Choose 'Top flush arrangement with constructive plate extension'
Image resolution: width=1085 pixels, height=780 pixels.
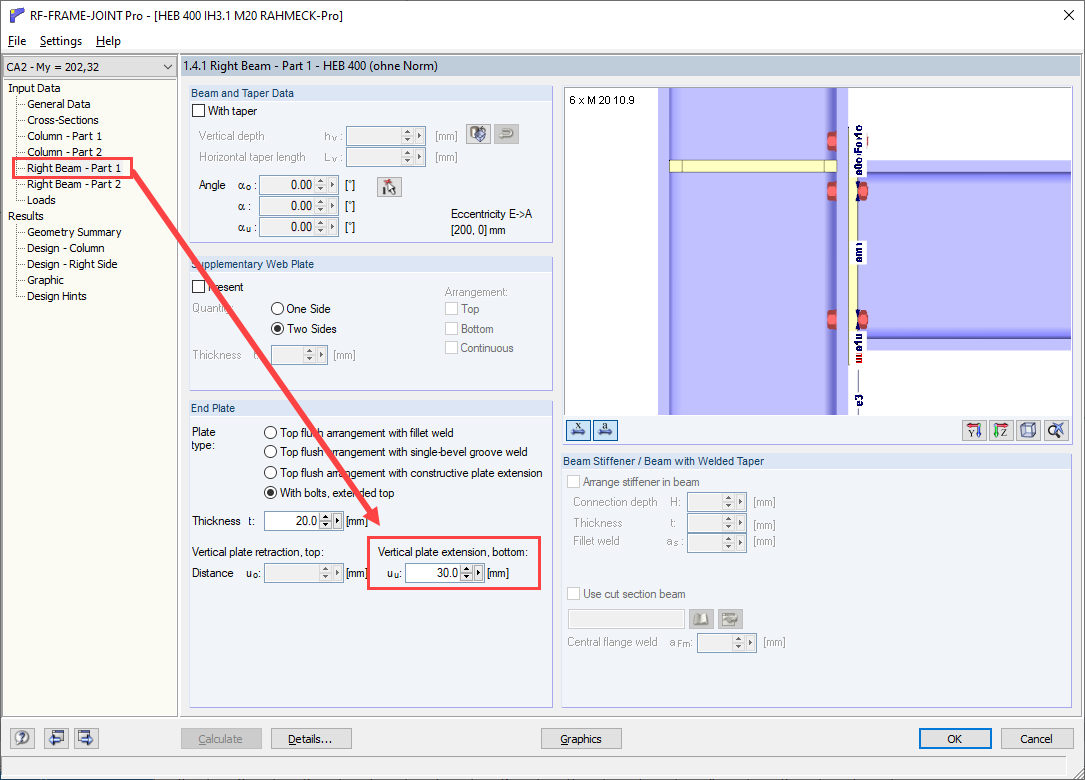click(x=271, y=473)
